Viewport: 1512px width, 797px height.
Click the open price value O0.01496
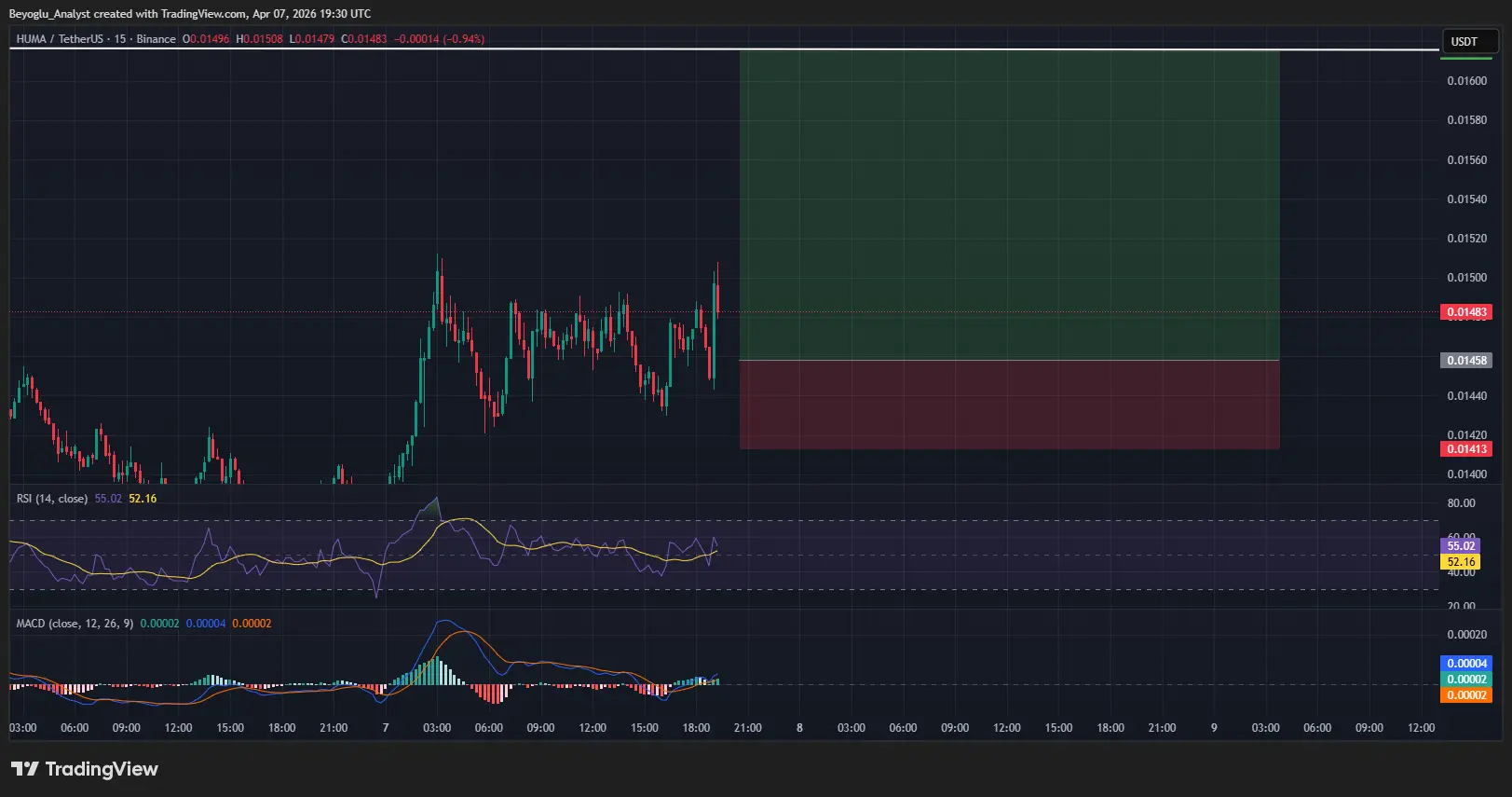(x=206, y=39)
